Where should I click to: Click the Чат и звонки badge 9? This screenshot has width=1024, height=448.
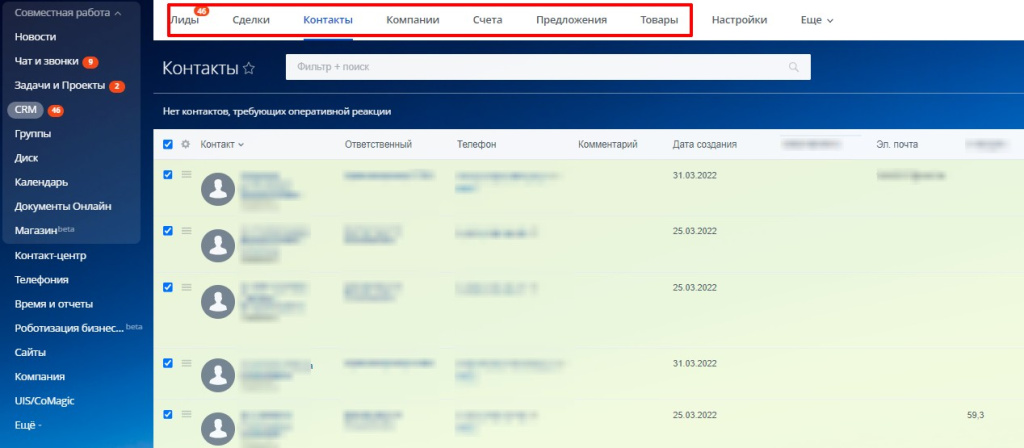tap(90, 62)
